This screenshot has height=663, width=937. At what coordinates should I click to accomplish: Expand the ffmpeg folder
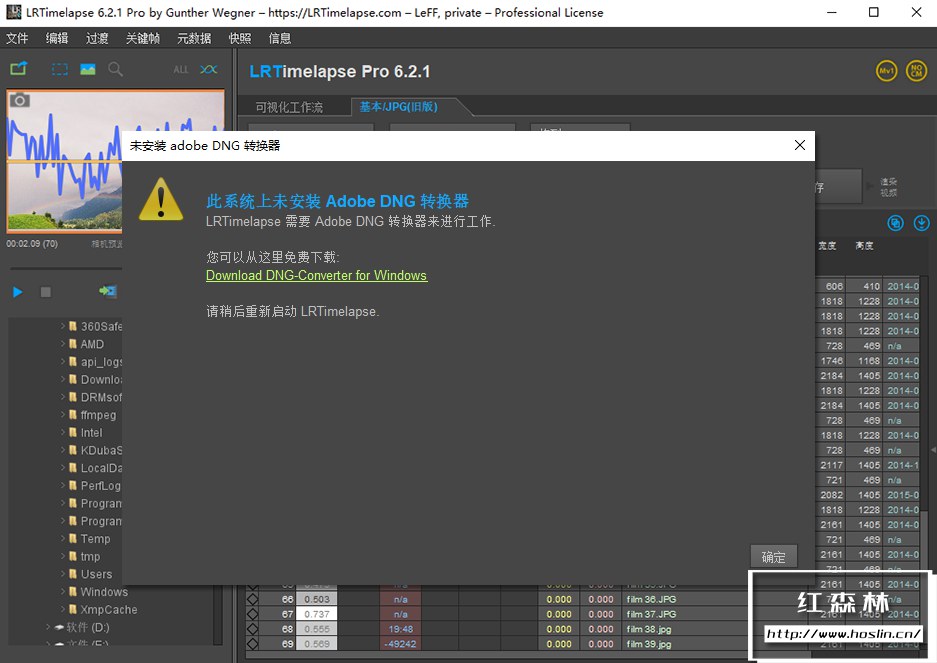coord(63,414)
